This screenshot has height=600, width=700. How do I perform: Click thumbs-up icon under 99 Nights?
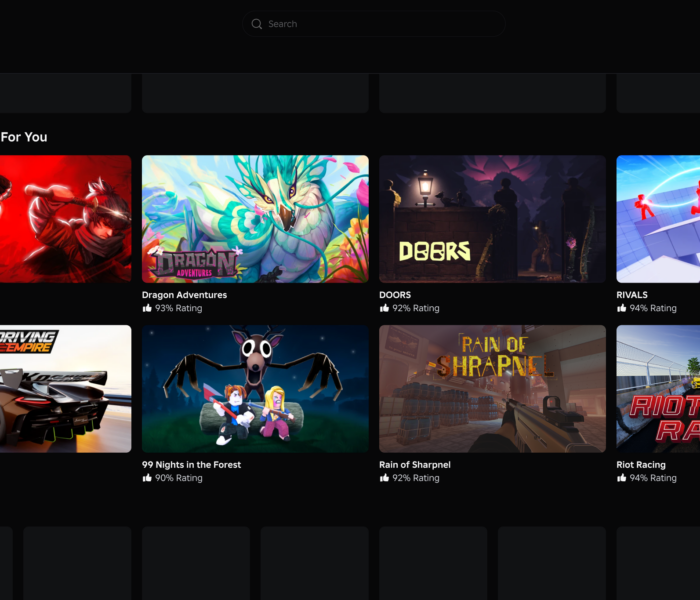click(x=147, y=478)
